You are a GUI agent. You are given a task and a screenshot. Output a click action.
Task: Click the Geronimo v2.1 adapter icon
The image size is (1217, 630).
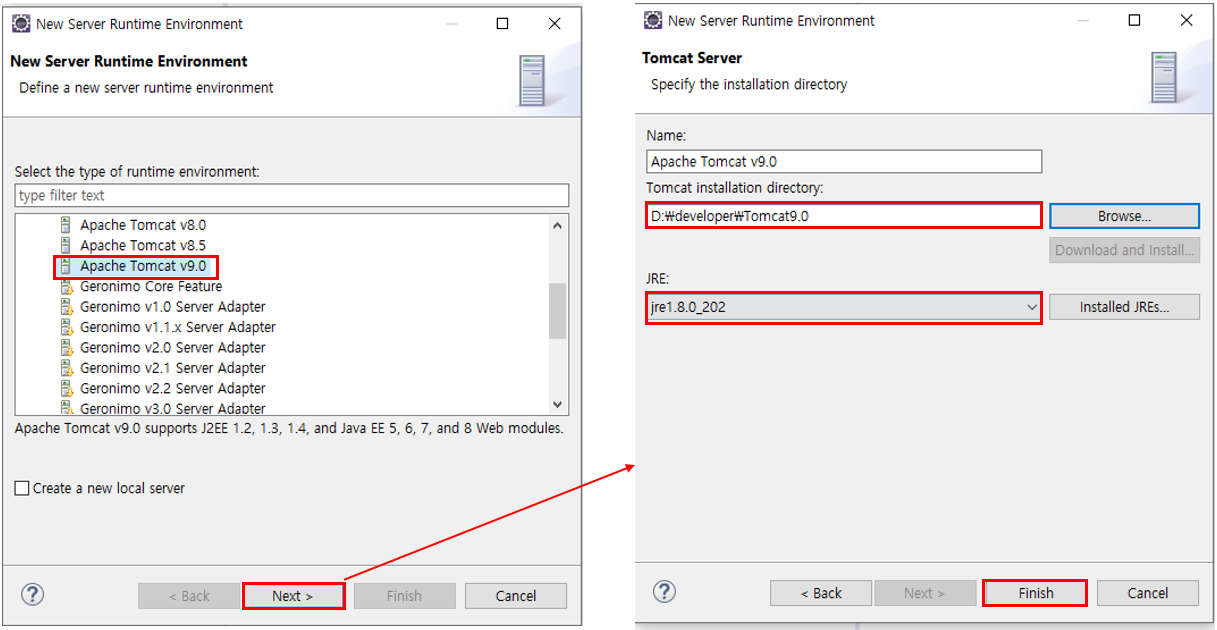[66, 368]
